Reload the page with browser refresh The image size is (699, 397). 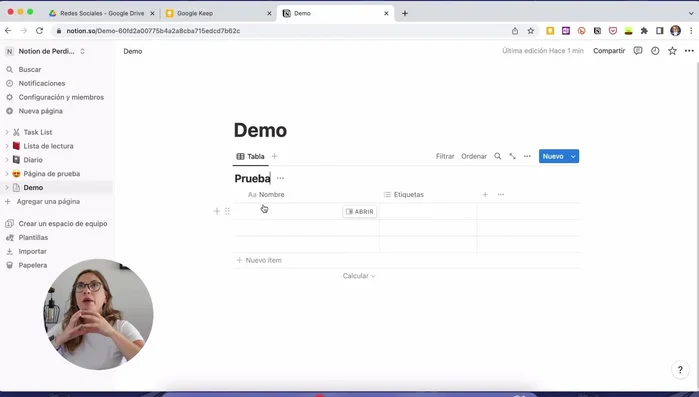pyautogui.click(x=39, y=31)
